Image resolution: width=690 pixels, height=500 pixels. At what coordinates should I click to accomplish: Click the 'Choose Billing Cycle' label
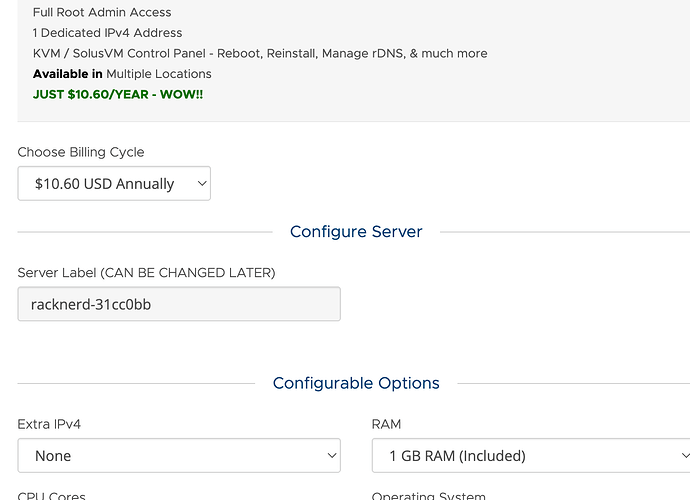(81, 152)
